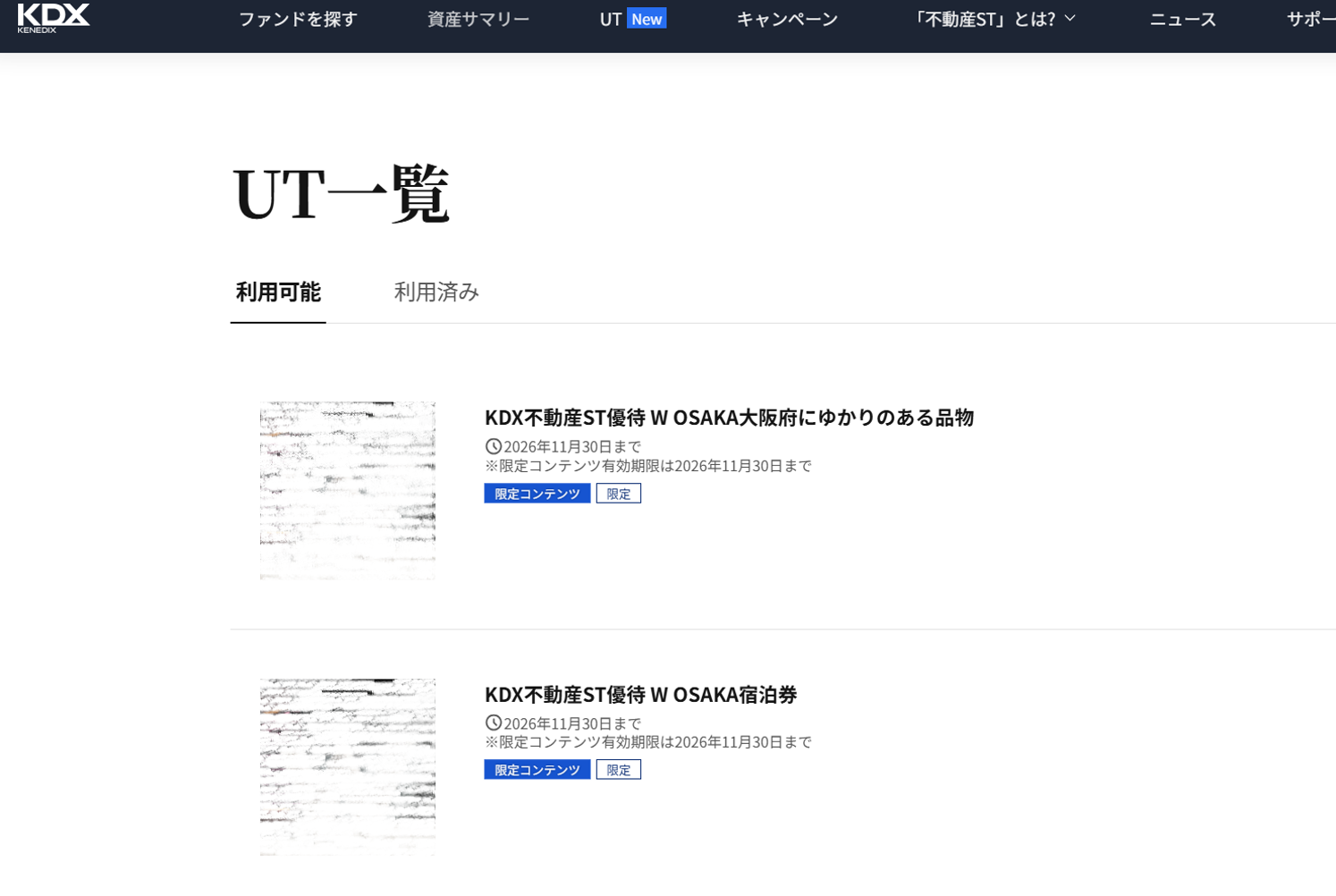Click the New badge beside UT

[647, 19]
